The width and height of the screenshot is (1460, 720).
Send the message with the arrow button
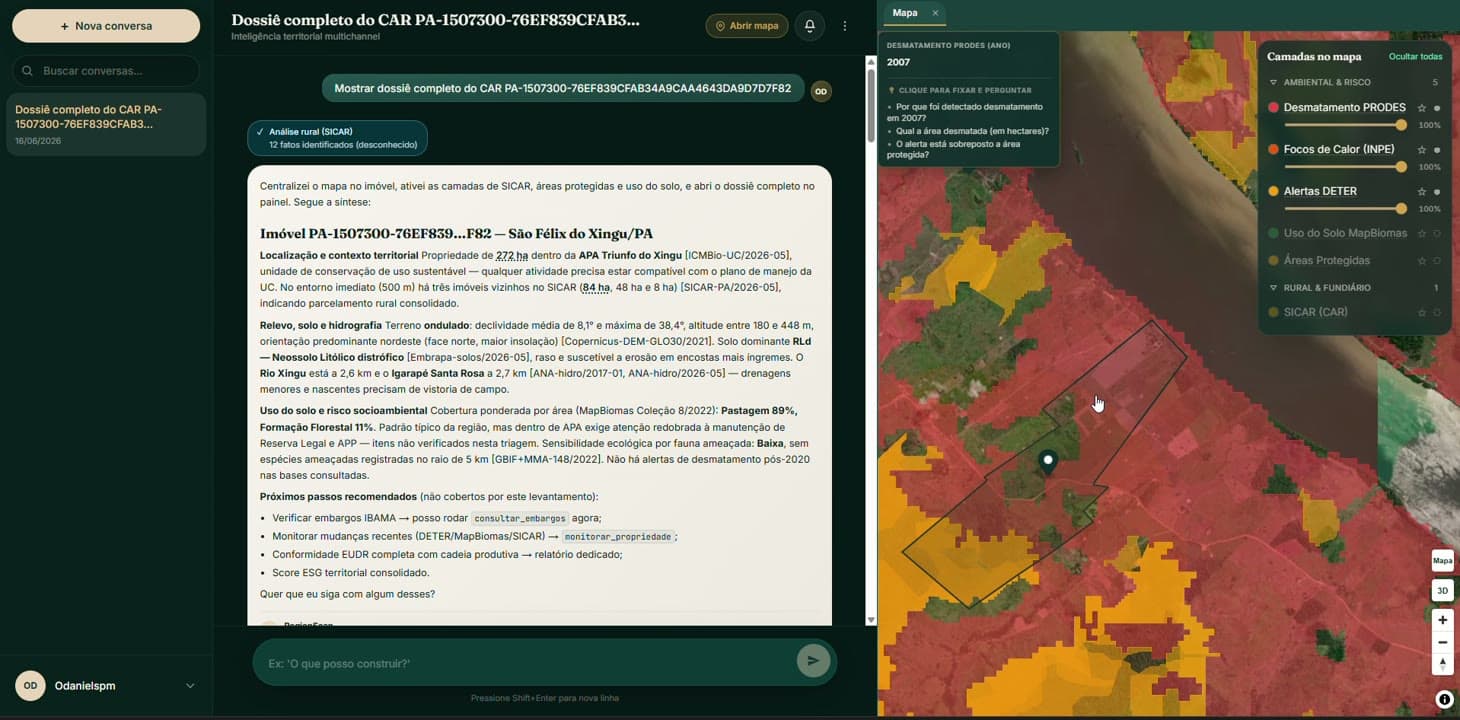click(x=813, y=661)
